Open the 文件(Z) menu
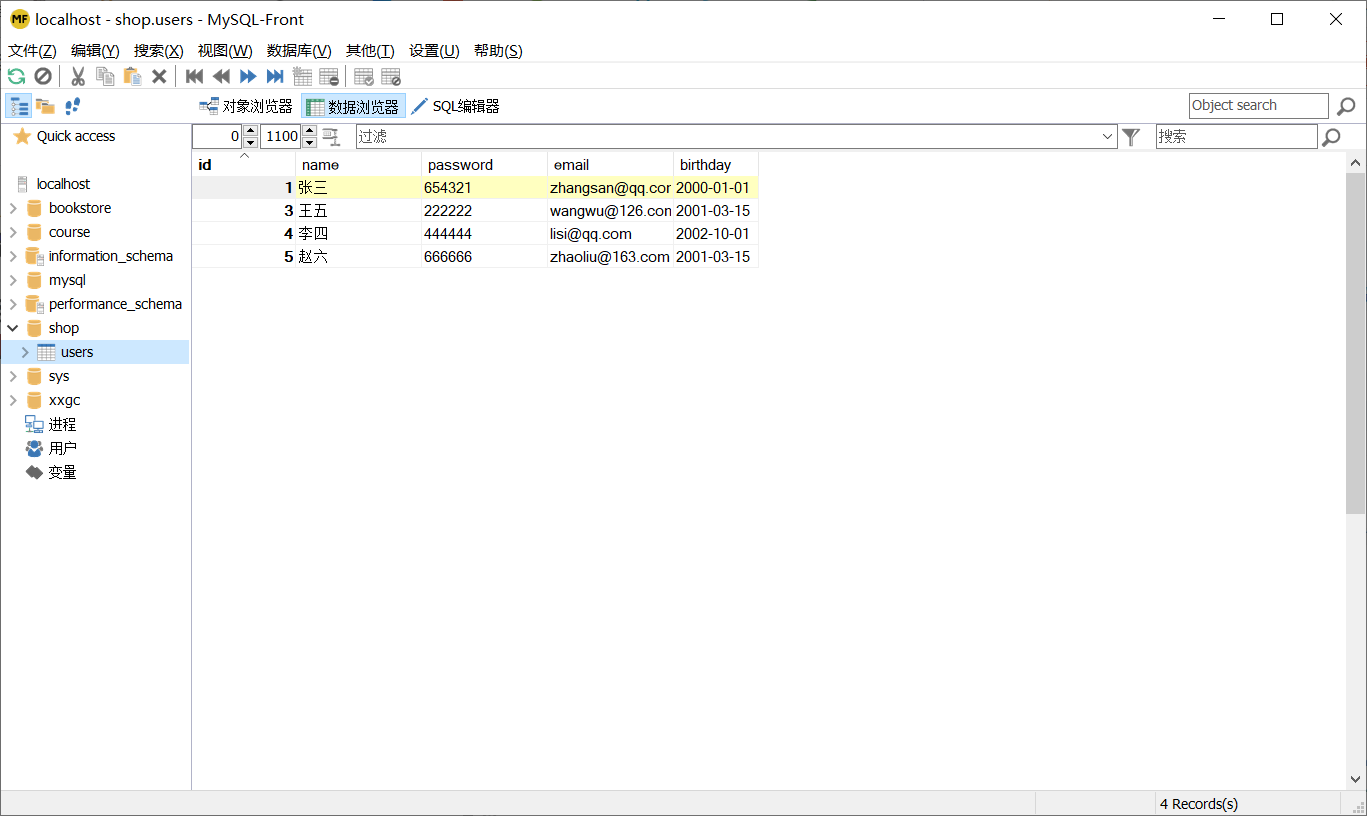1367x816 pixels. (x=32, y=51)
